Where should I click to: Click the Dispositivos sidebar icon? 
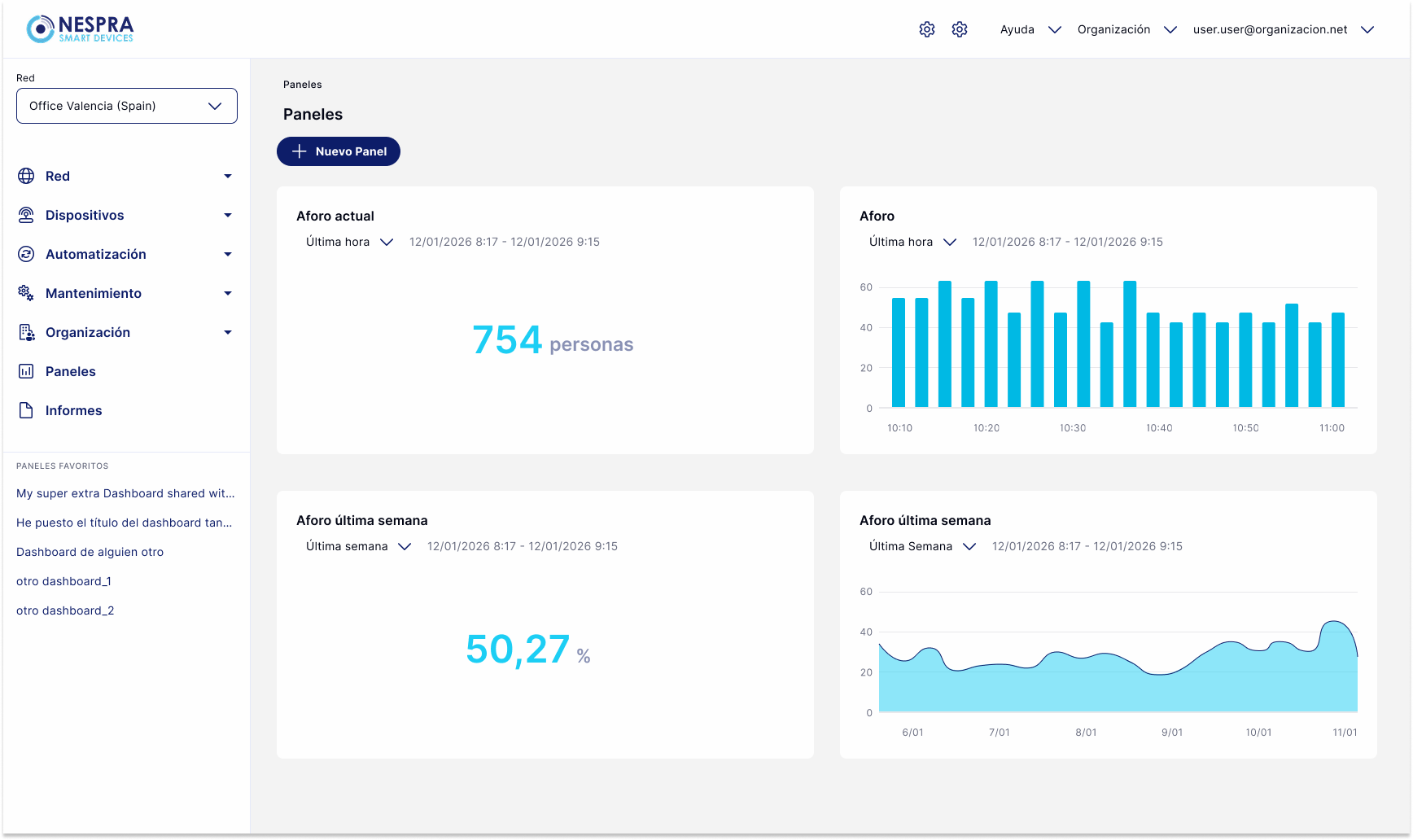tap(26, 215)
